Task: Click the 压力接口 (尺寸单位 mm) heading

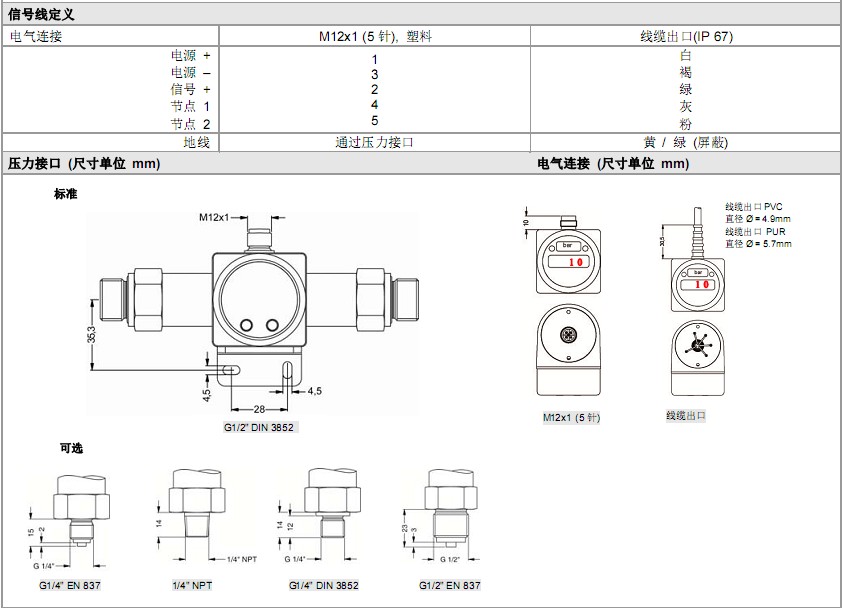Action: (x=84, y=163)
